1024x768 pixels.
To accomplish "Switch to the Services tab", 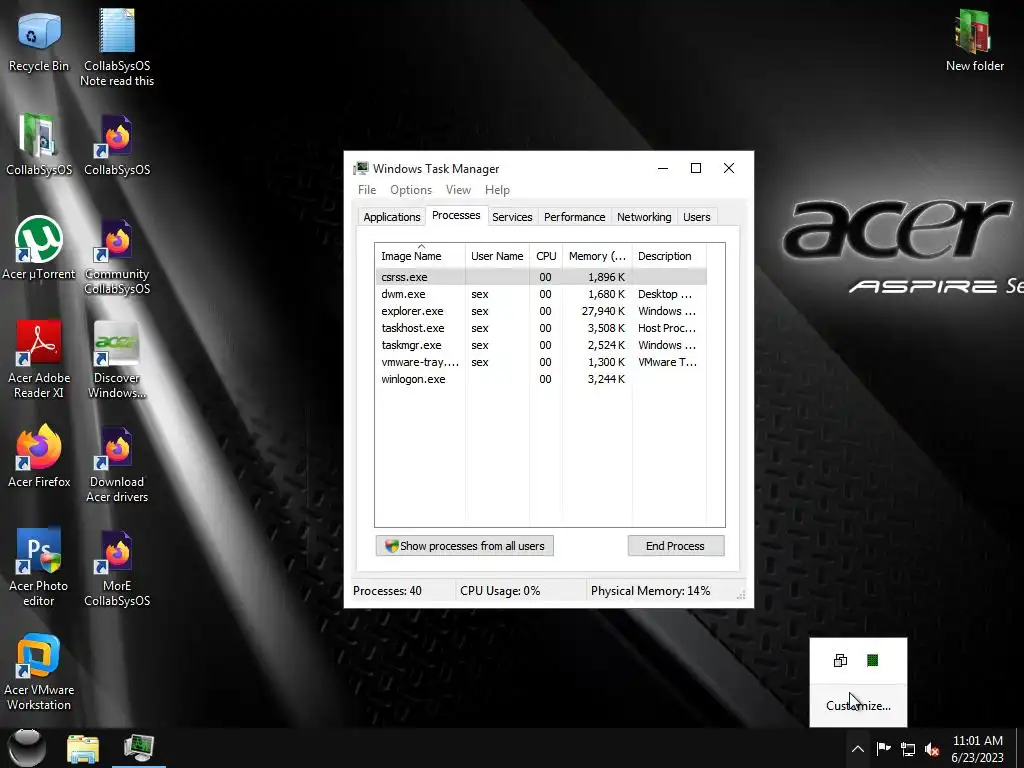I will coord(512,217).
